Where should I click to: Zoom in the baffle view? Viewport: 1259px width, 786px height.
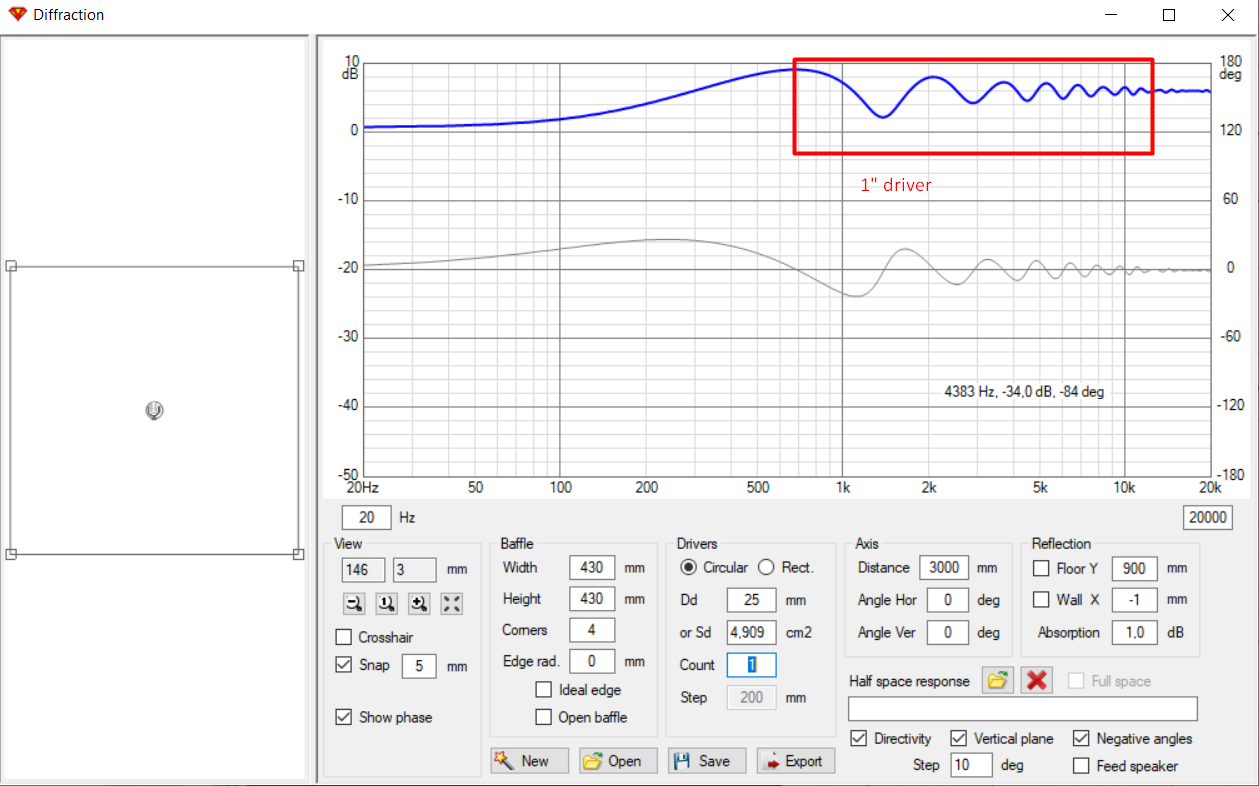pos(420,603)
